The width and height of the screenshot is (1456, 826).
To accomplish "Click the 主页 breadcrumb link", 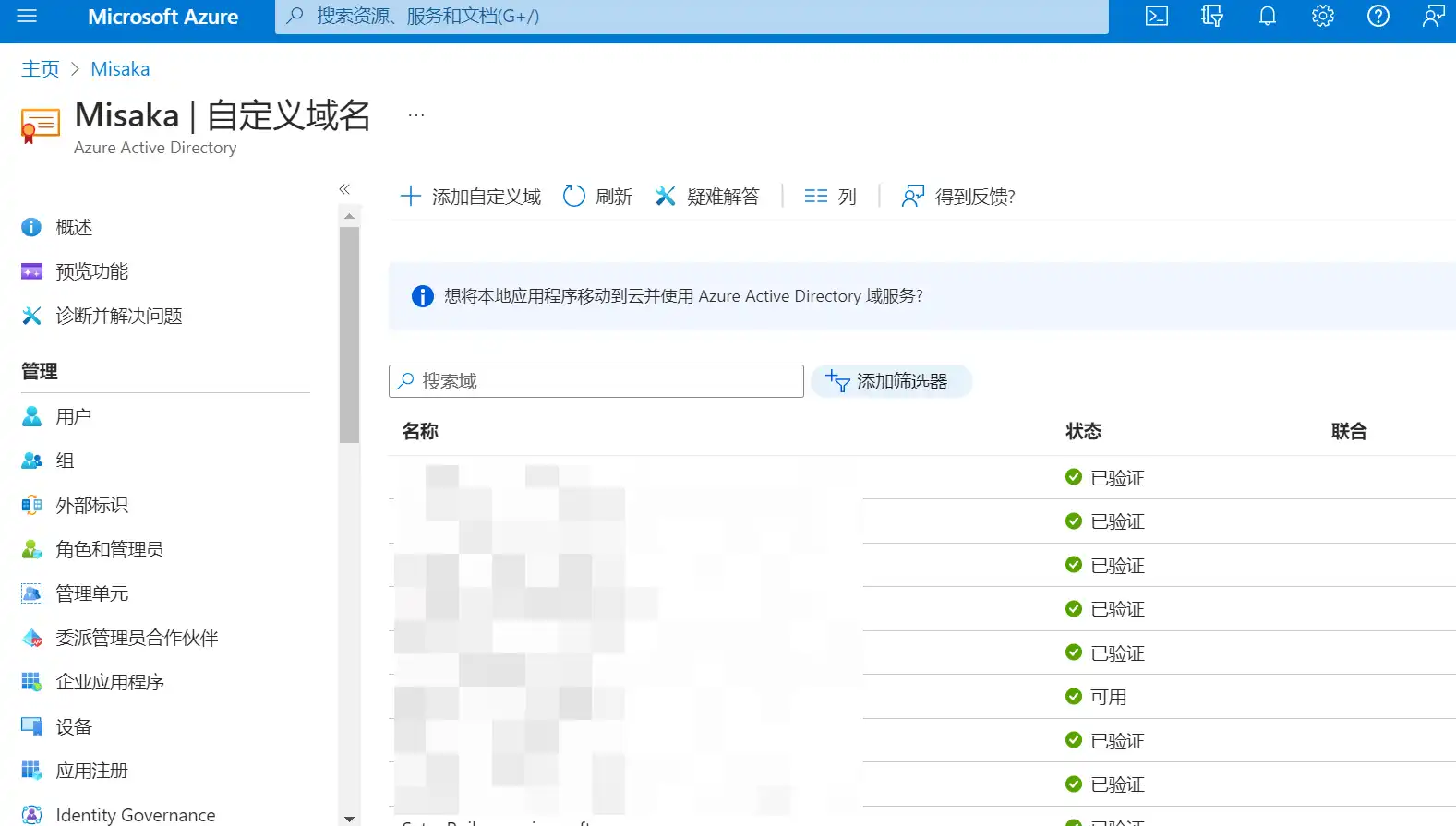I will tap(41, 69).
